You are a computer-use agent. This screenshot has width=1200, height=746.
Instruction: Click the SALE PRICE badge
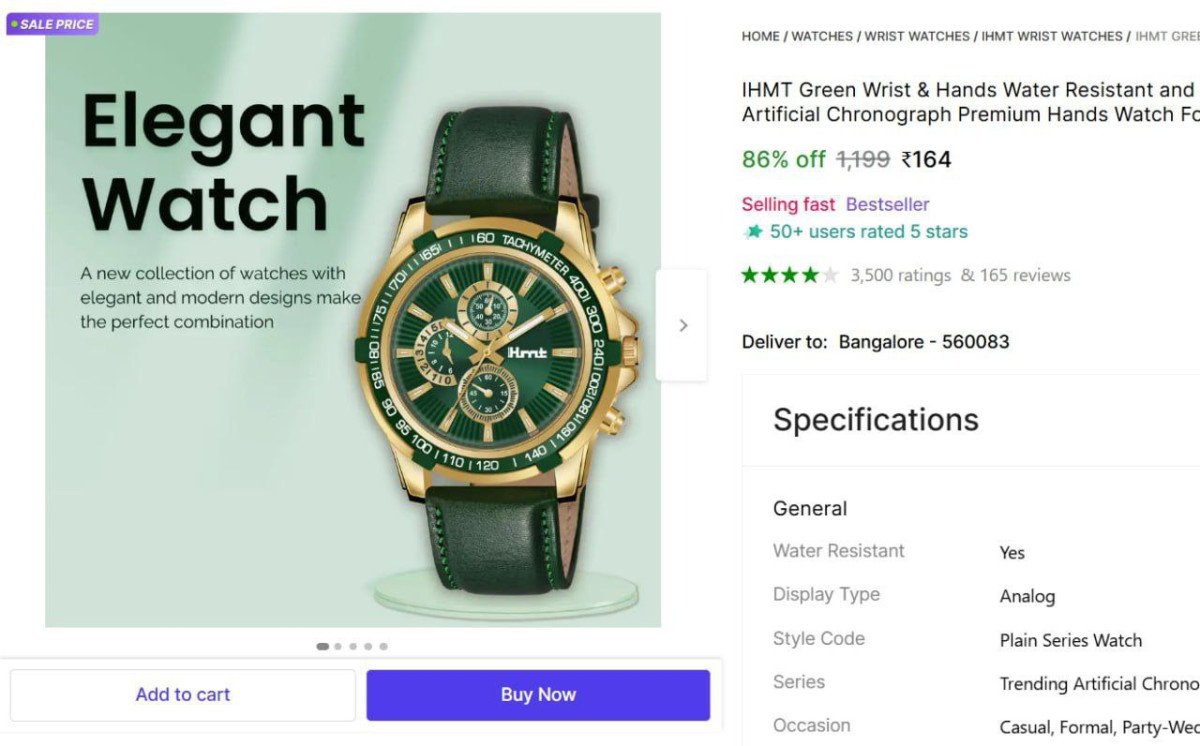pos(52,24)
